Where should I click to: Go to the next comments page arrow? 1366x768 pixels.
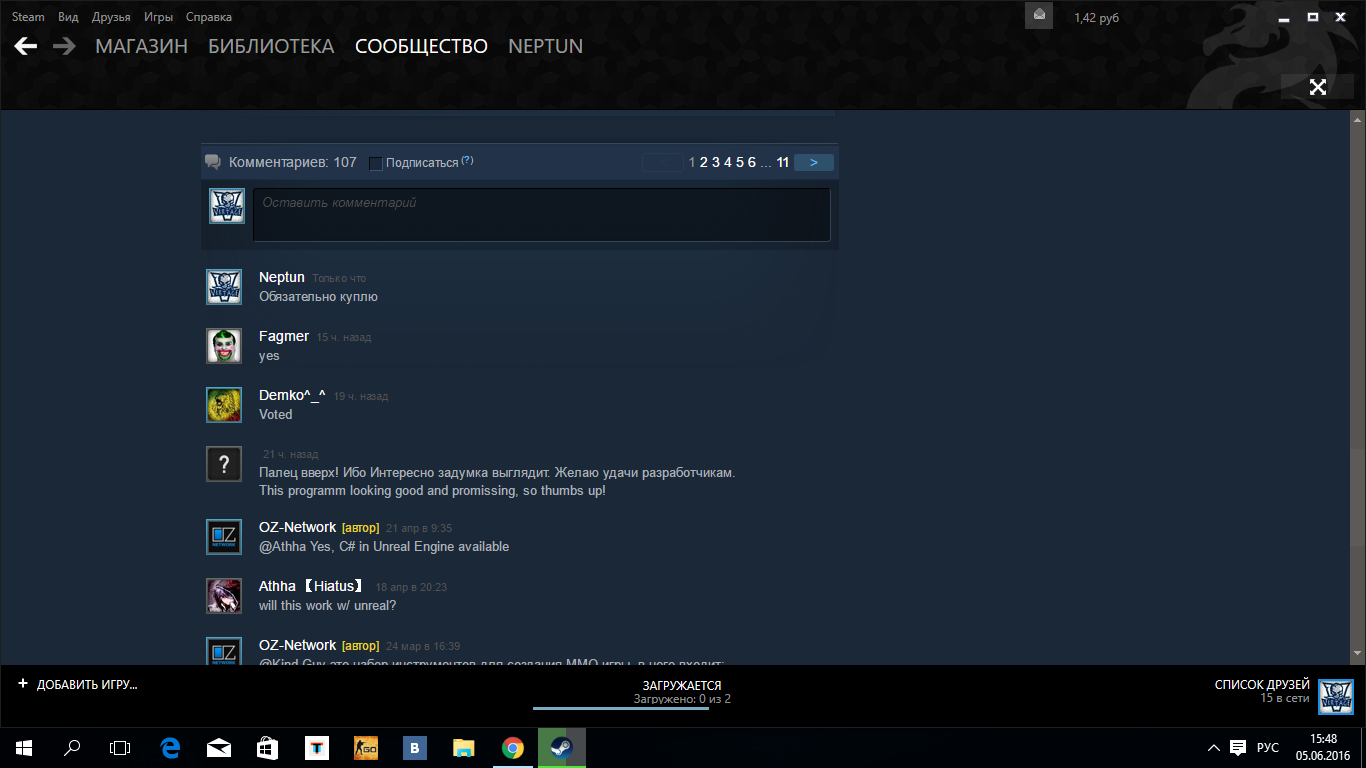pos(814,162)
